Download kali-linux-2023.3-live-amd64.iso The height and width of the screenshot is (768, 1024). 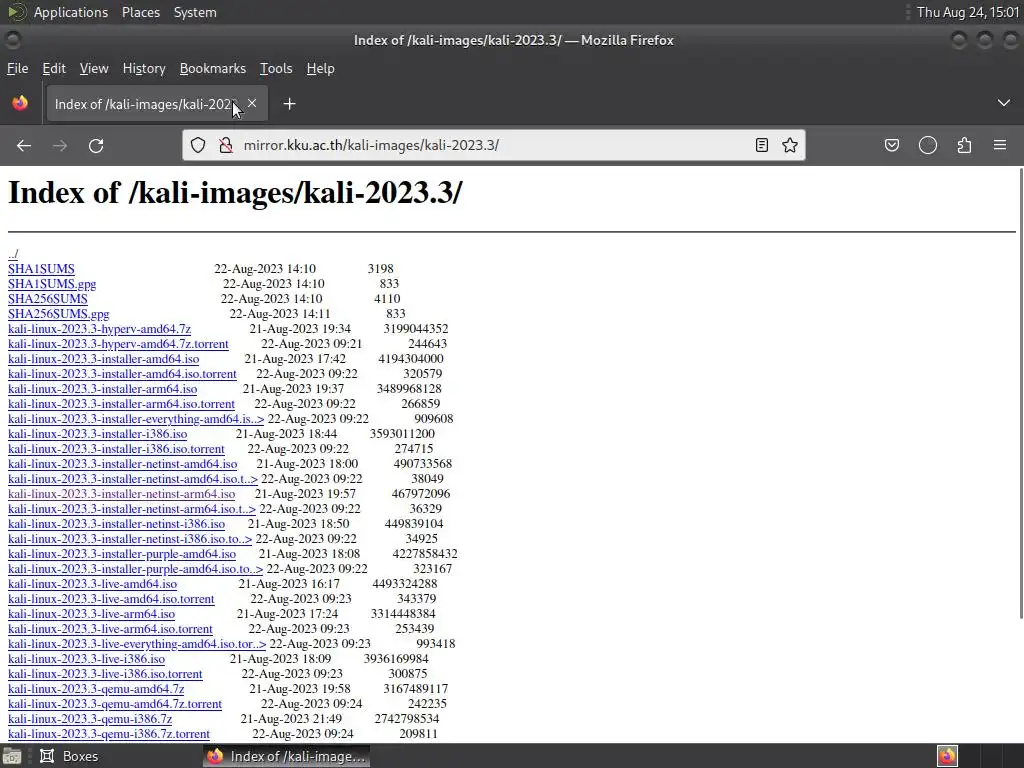(x=93, y=584)
